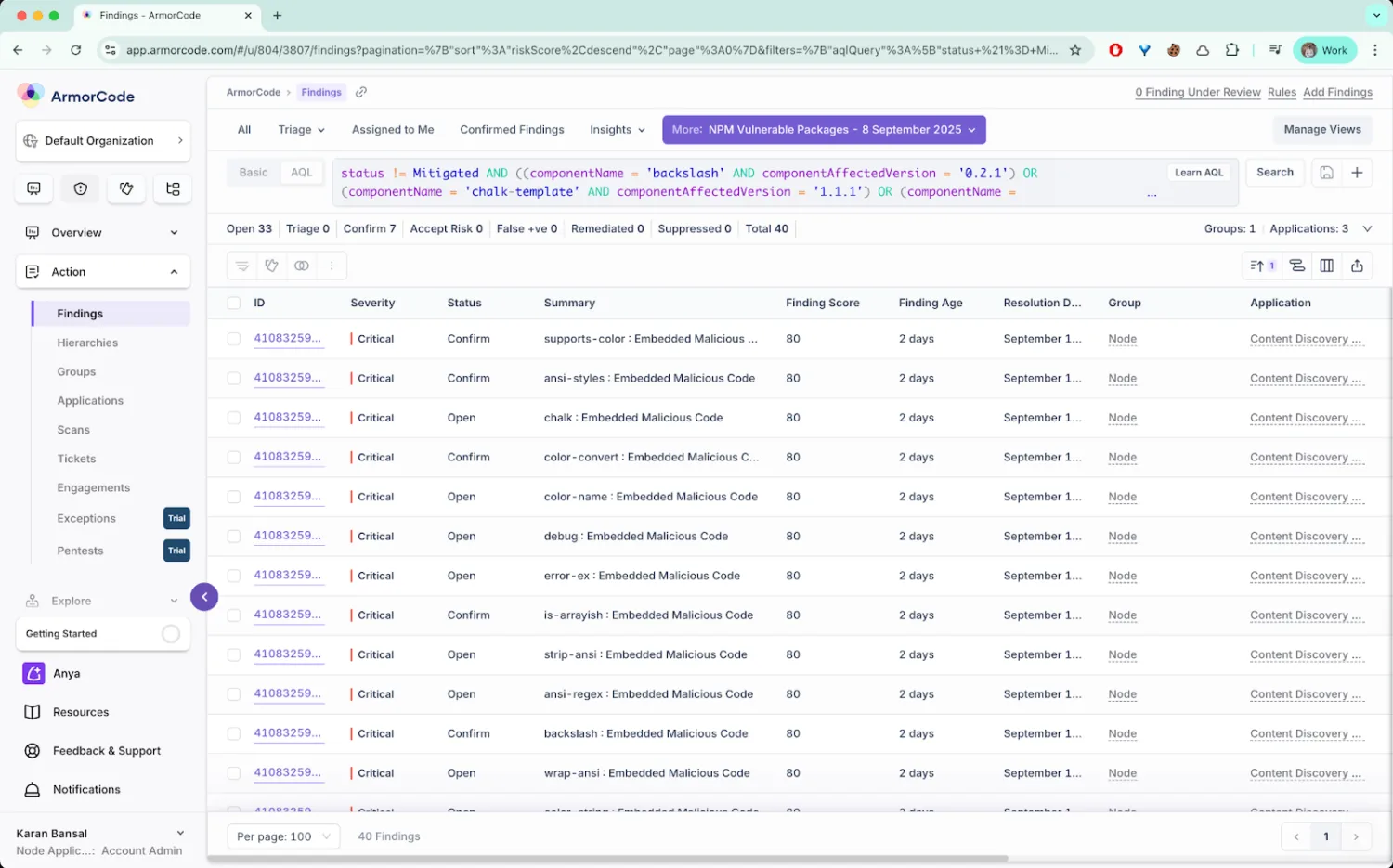Select the checkbox for supports-color finding

tap(234, 339)
